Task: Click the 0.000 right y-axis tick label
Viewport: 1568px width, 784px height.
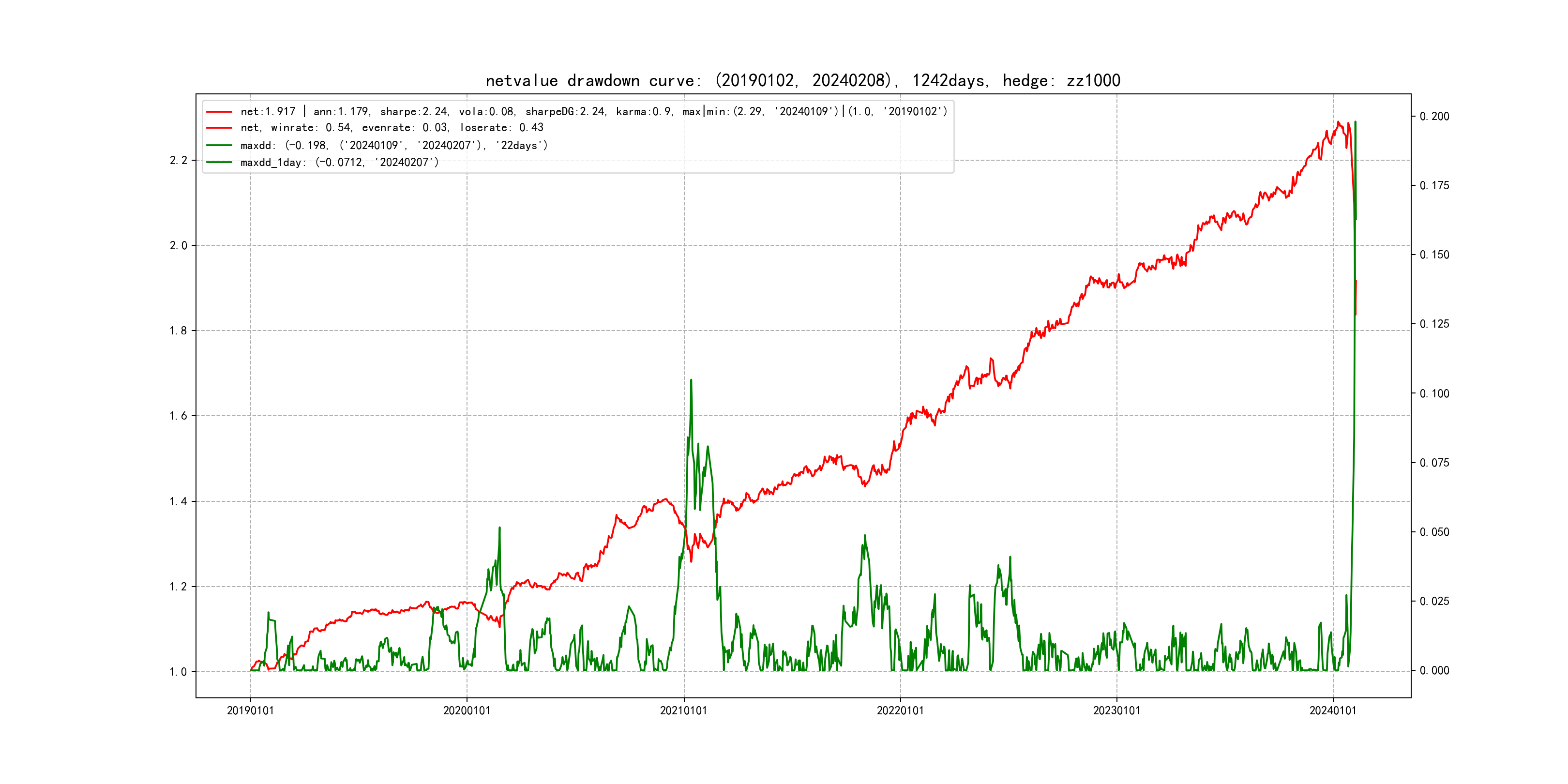Action: (x=1434, y=671)
